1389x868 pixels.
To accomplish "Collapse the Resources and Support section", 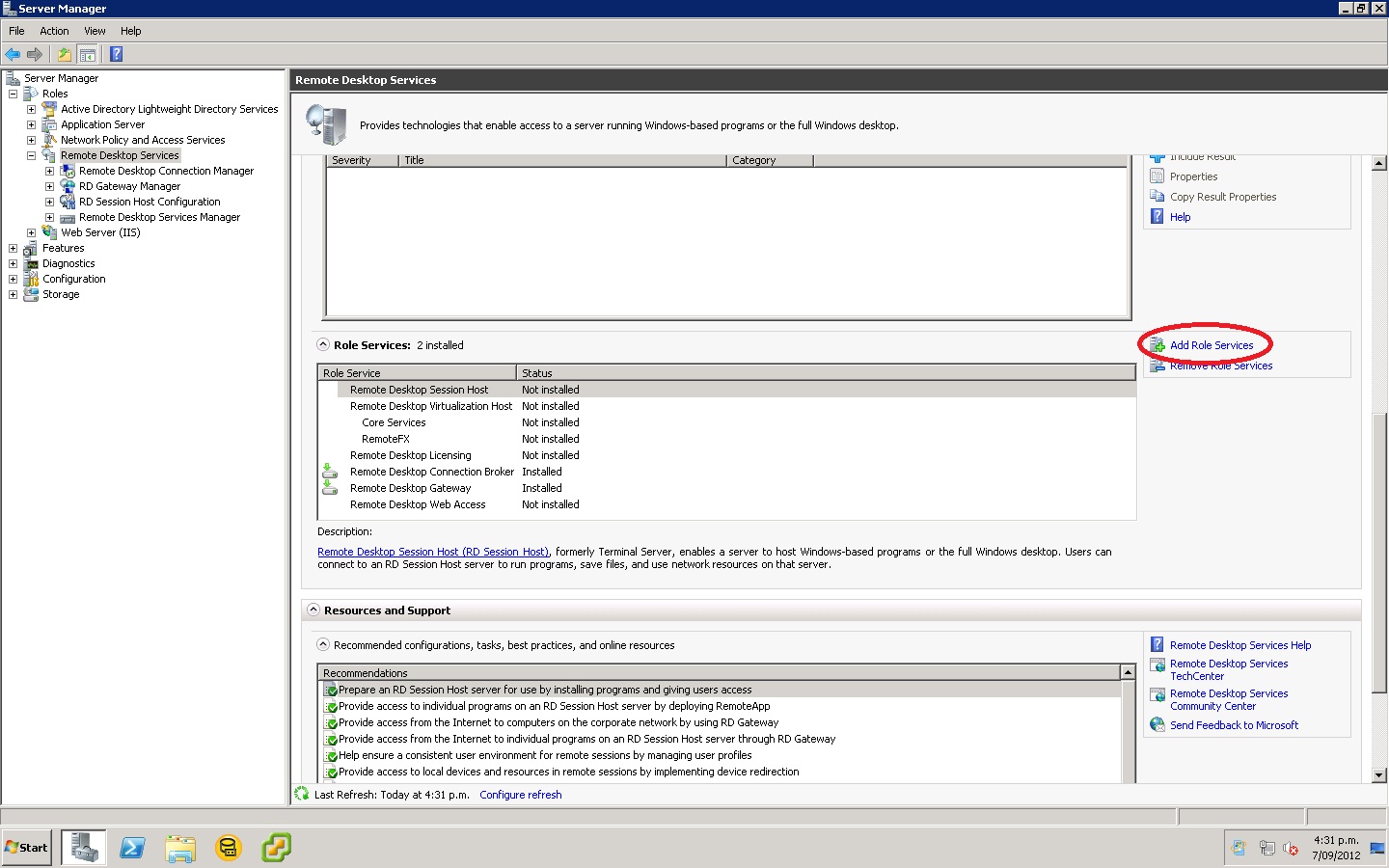I will click(313, 610).
